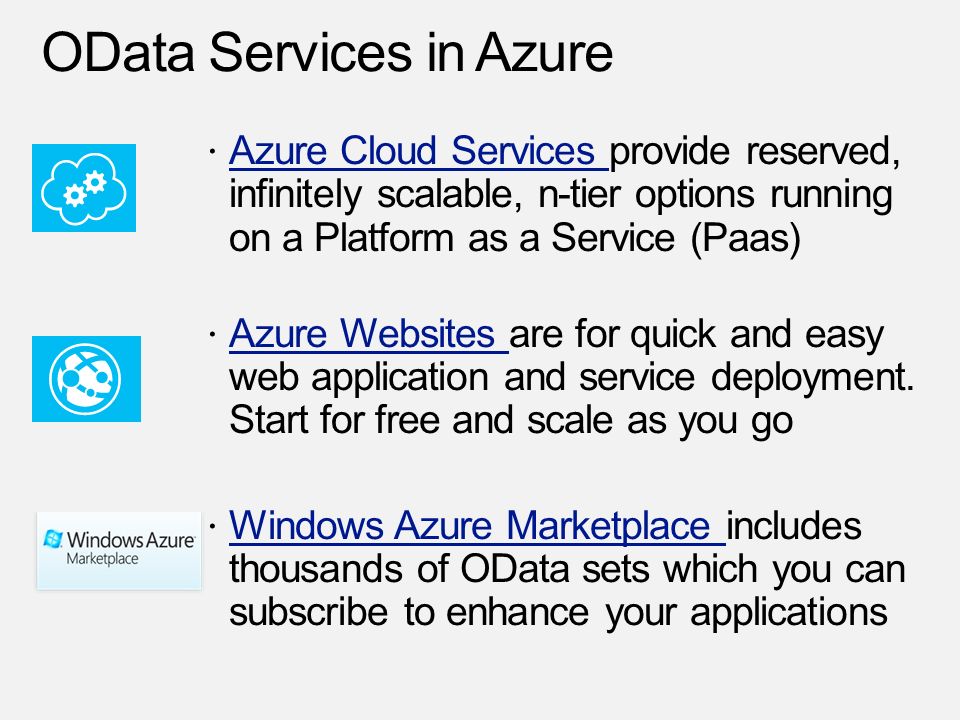Click the small Windows flag in Marketplace logo
The image size is (960, 720).
[x=53, y=539]
